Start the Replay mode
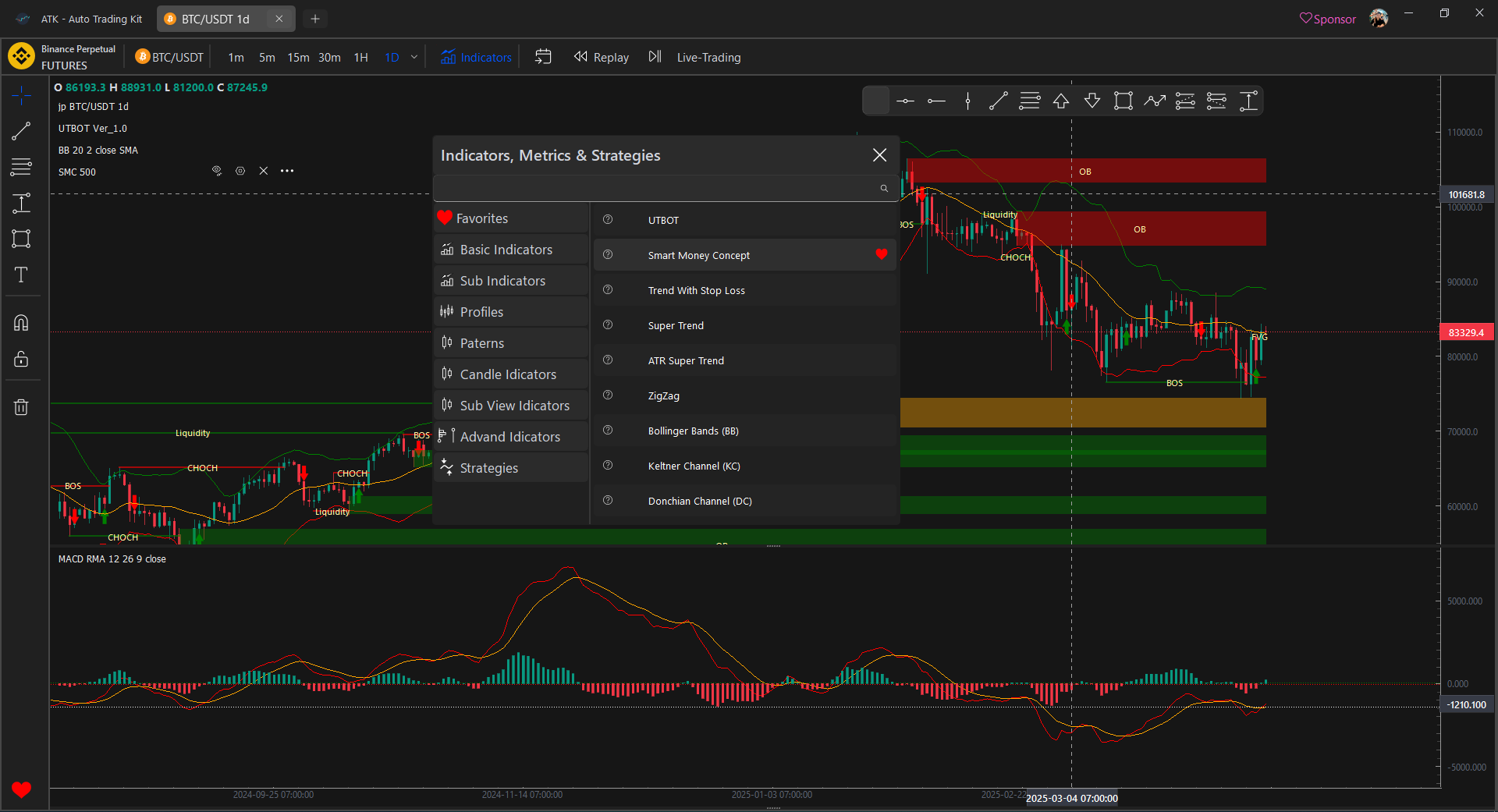The image size is (1498, 812). tap(602, 57)
